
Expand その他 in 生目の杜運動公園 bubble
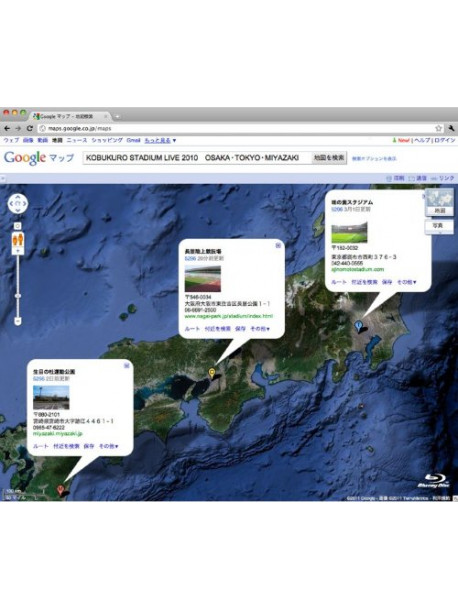click(x=108, y=446)
